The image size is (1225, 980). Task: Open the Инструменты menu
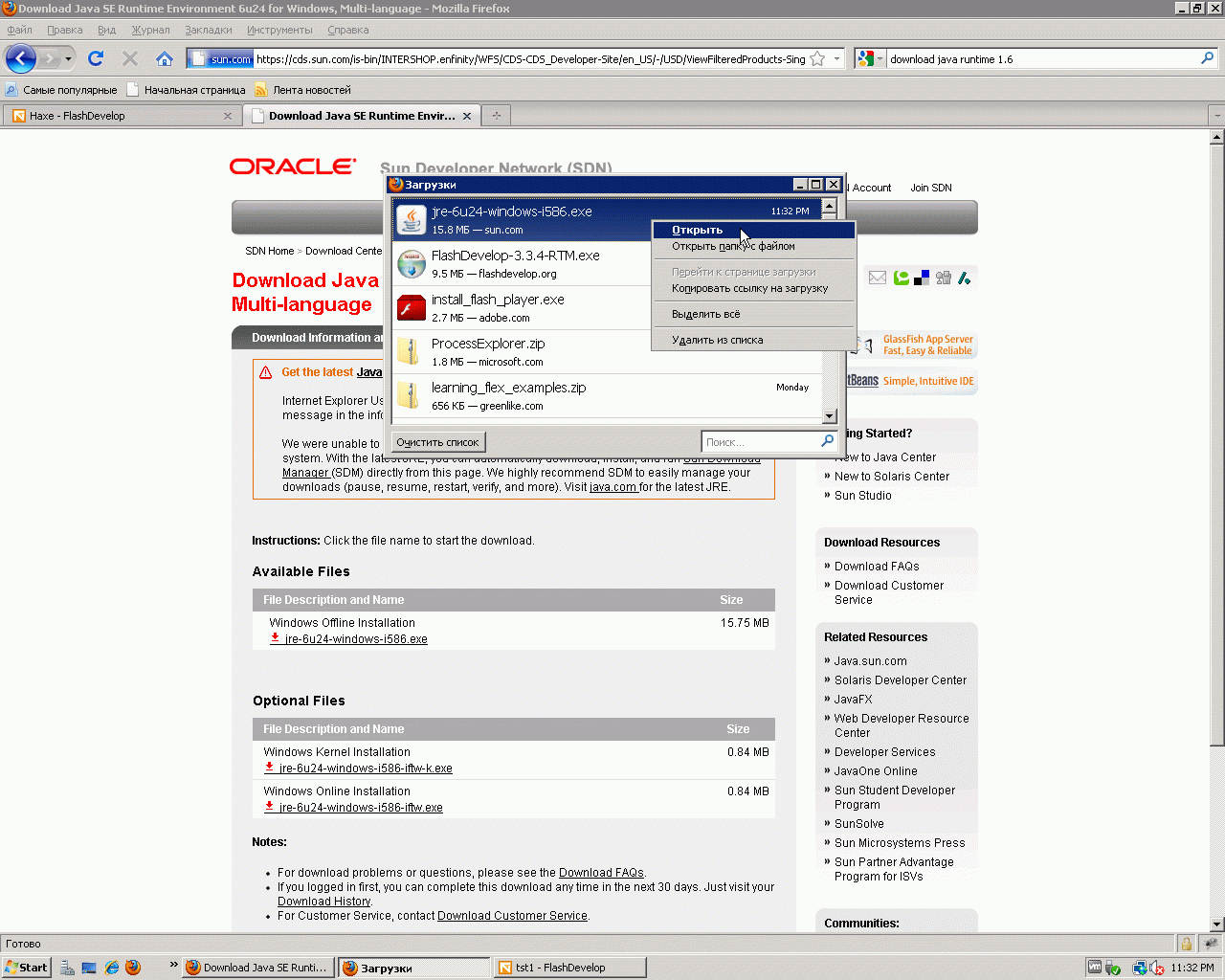coord(279,30)
